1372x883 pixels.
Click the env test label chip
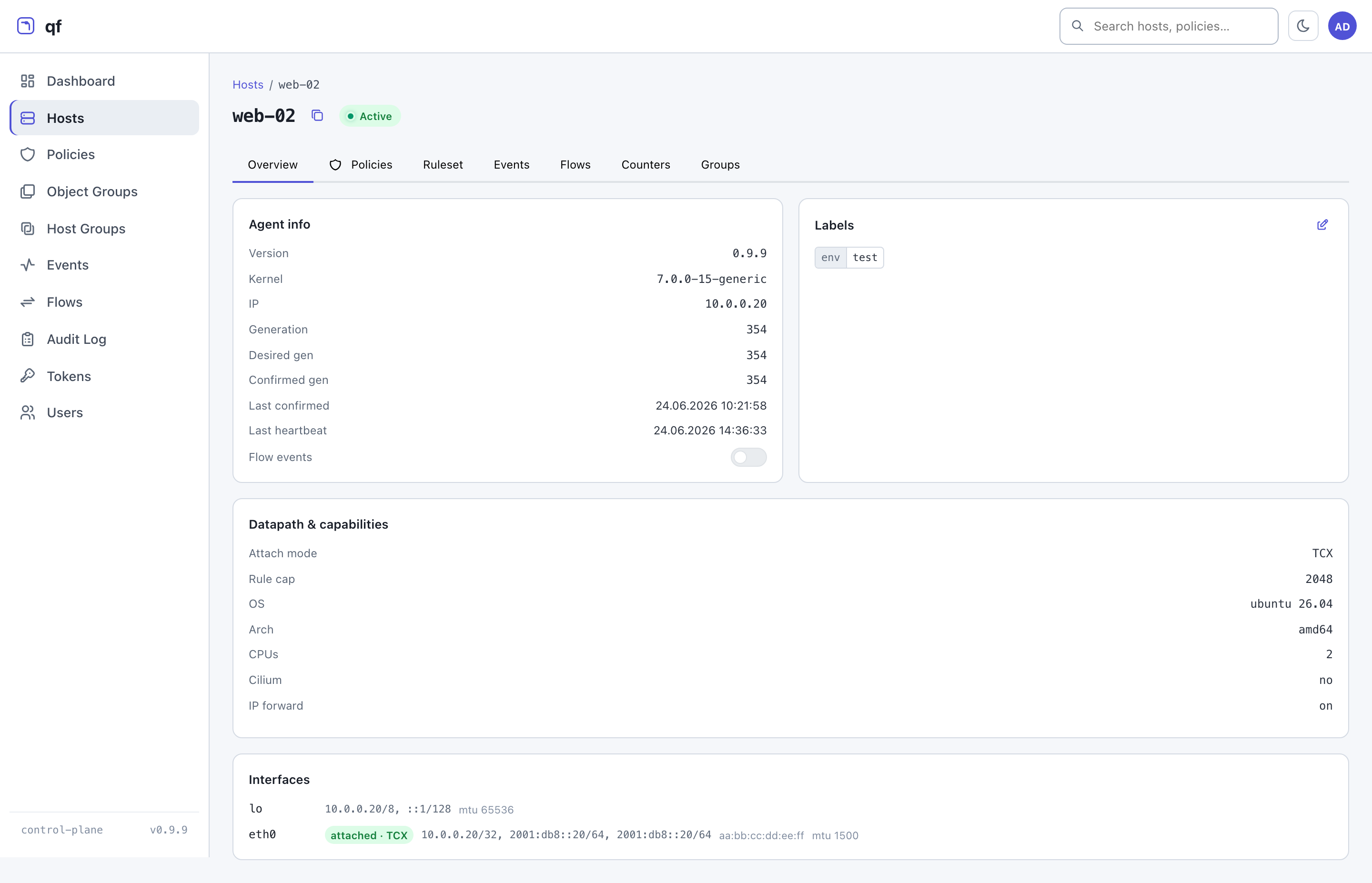point(849,258)
